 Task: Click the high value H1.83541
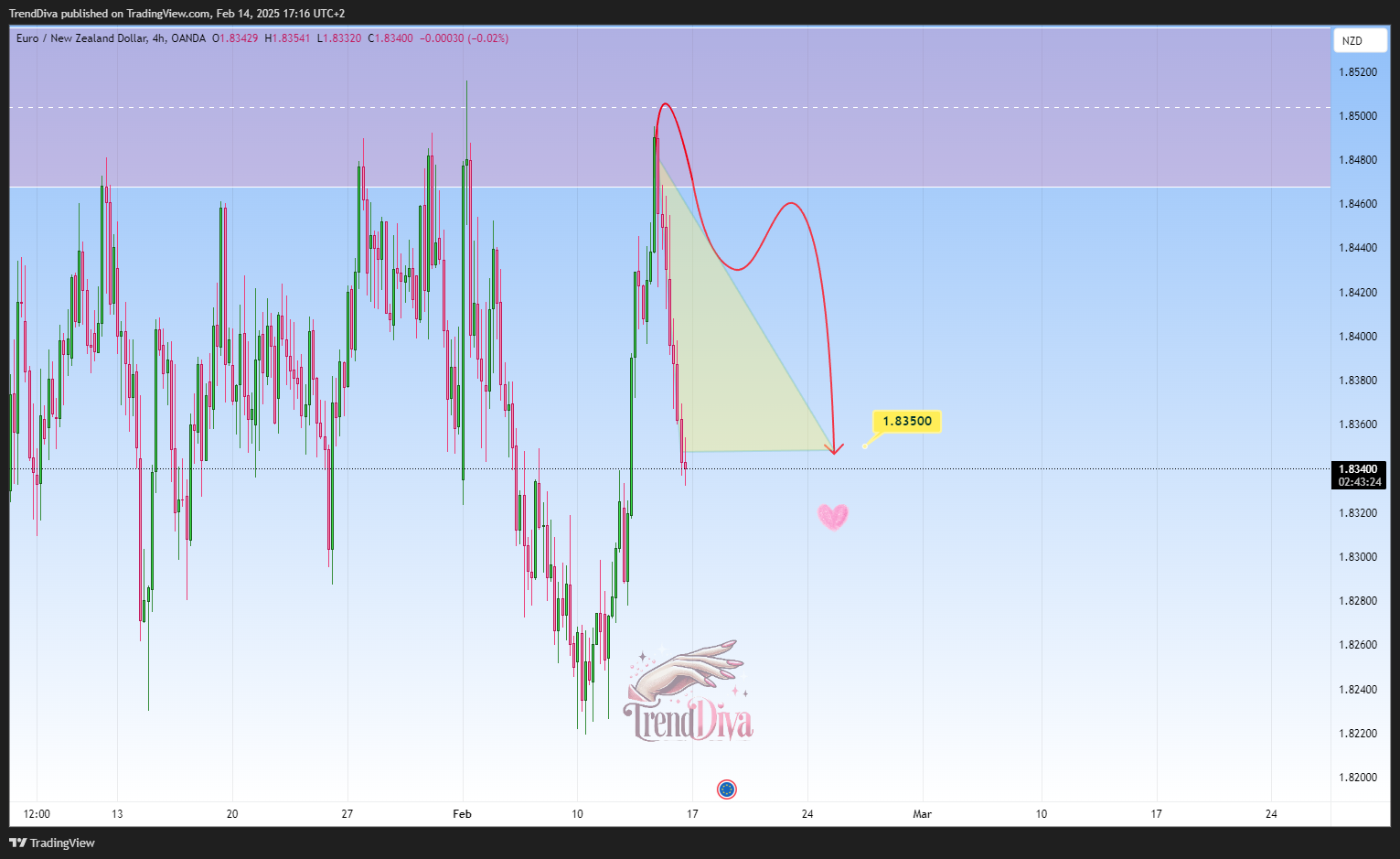pyautogui.click(x=287, y=38)
